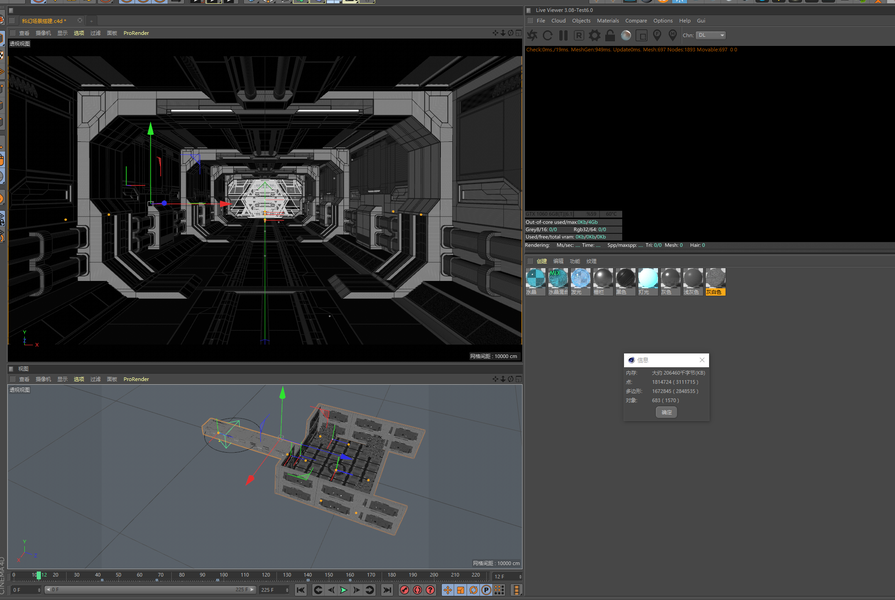Jump to next keyframe button
The width and height of the screenshot is (895, 600).
[370, 590]
